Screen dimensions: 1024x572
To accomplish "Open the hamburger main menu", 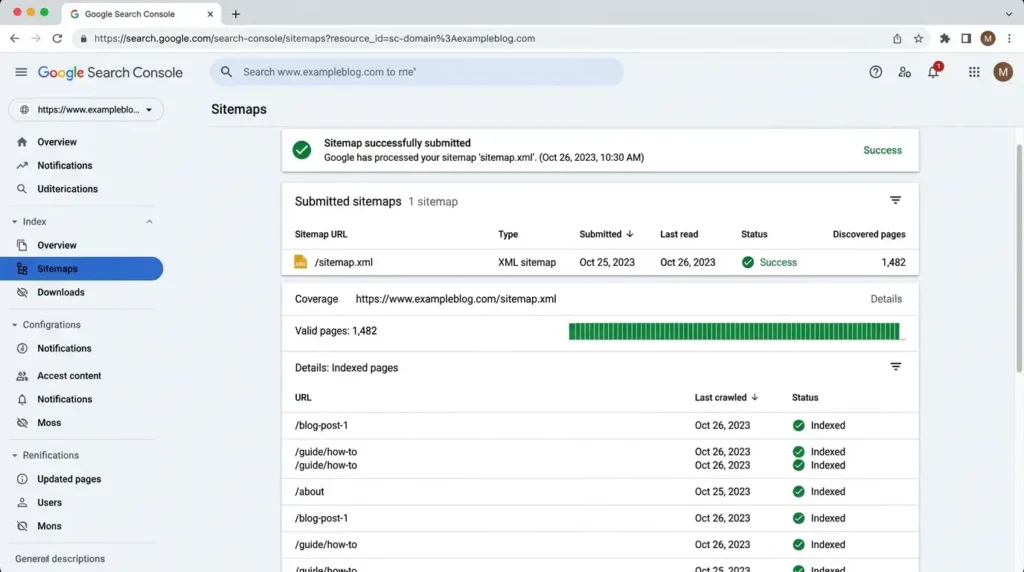I will coord(21,72).
